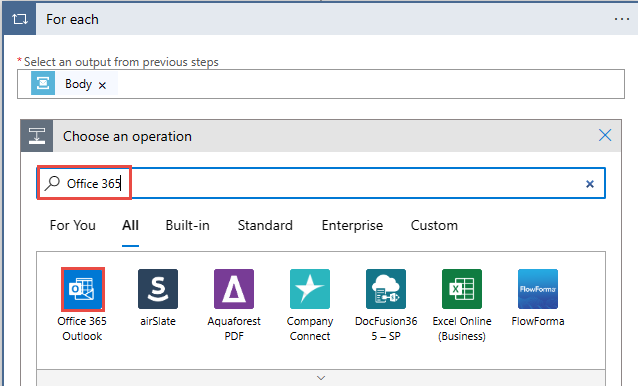Click the output from previous steps field
This screenshot has width=638, height=386.
click(x=321, y=84)
